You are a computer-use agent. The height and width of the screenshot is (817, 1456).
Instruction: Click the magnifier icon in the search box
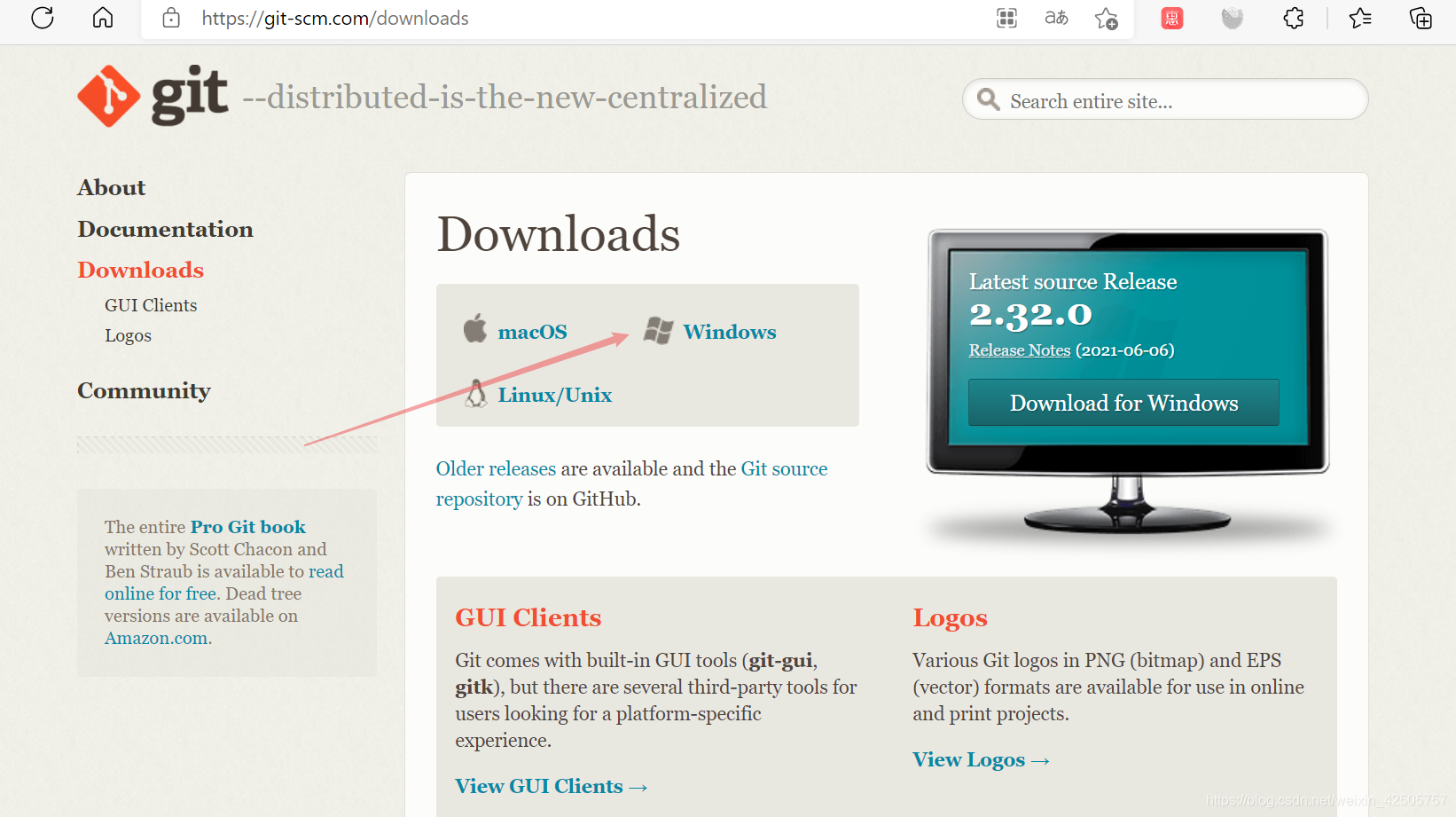(988, 99)
